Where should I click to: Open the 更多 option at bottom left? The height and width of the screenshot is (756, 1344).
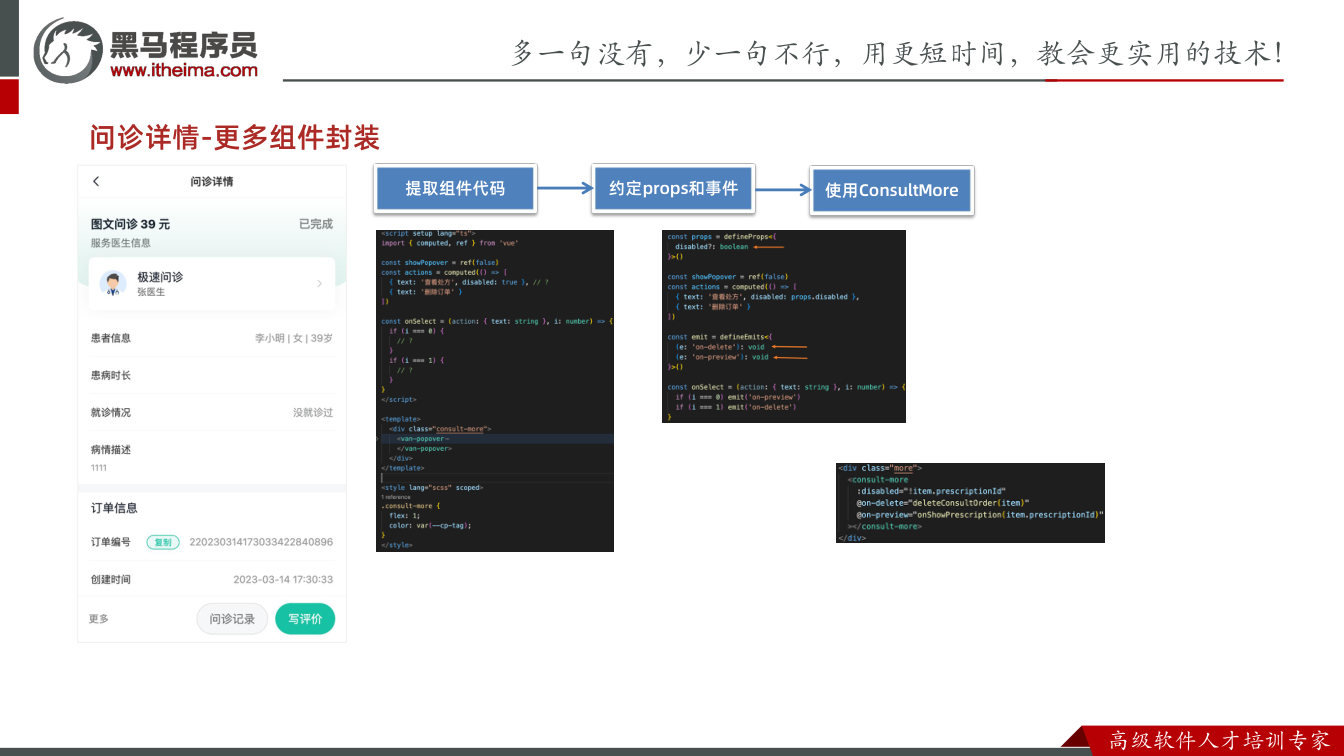pyautogui.click(x=99, y=619)
